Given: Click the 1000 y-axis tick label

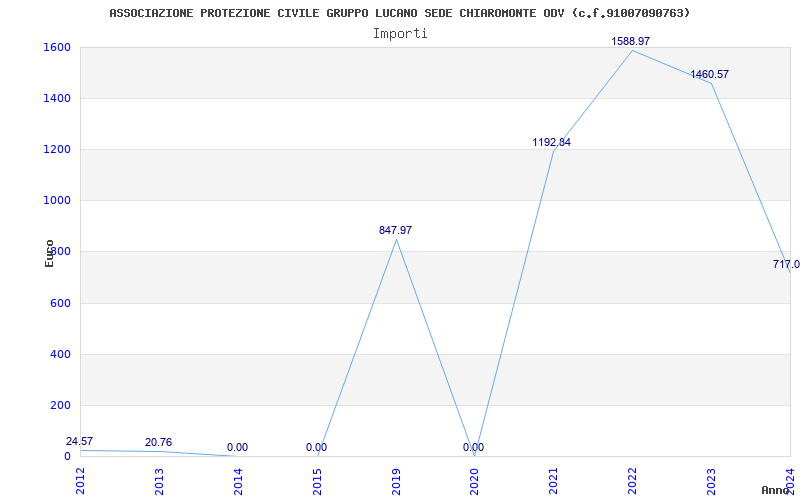Looking at the screenshot, I should click(x=57, y=201).
